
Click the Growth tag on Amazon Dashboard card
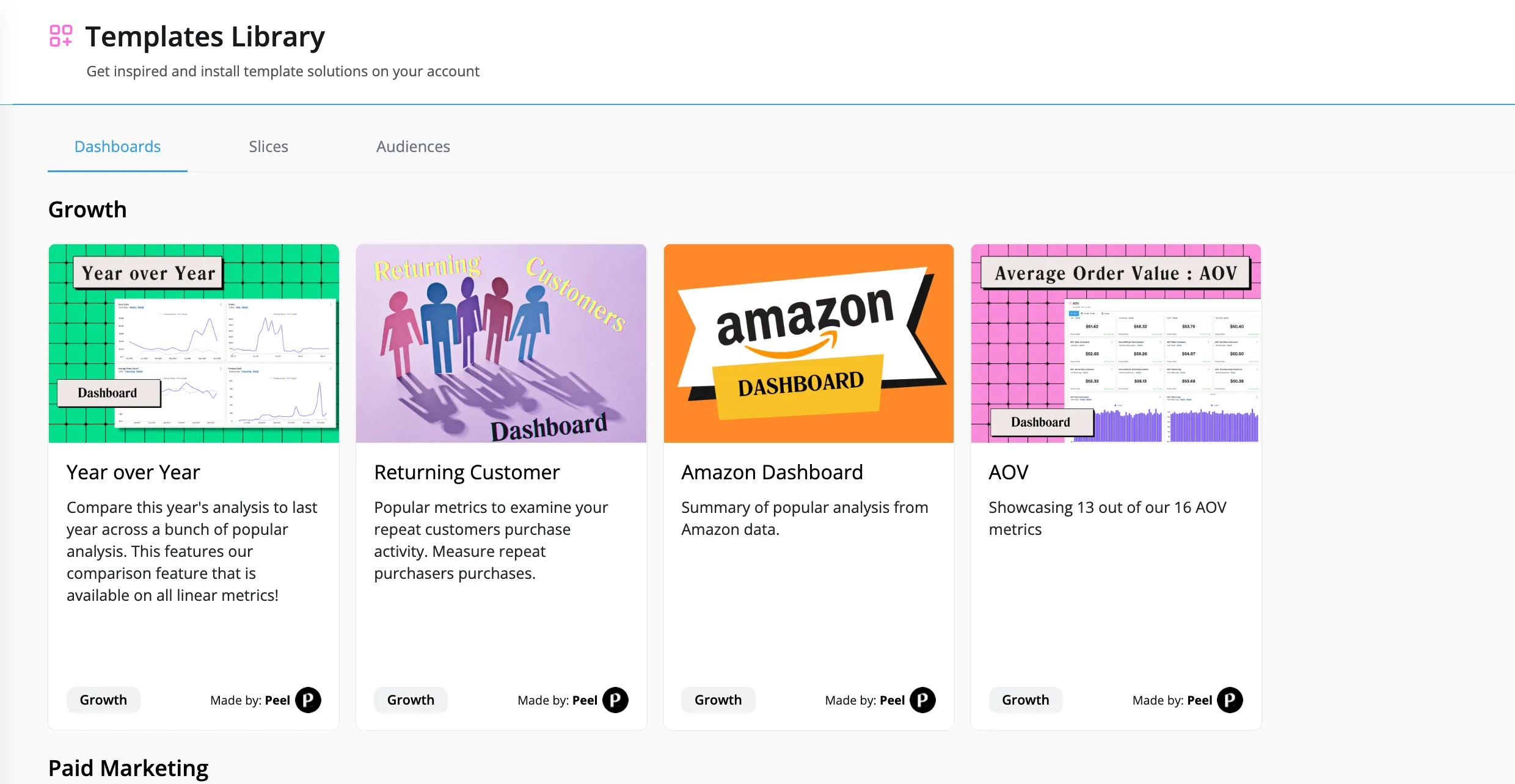[x=718, y=700]
